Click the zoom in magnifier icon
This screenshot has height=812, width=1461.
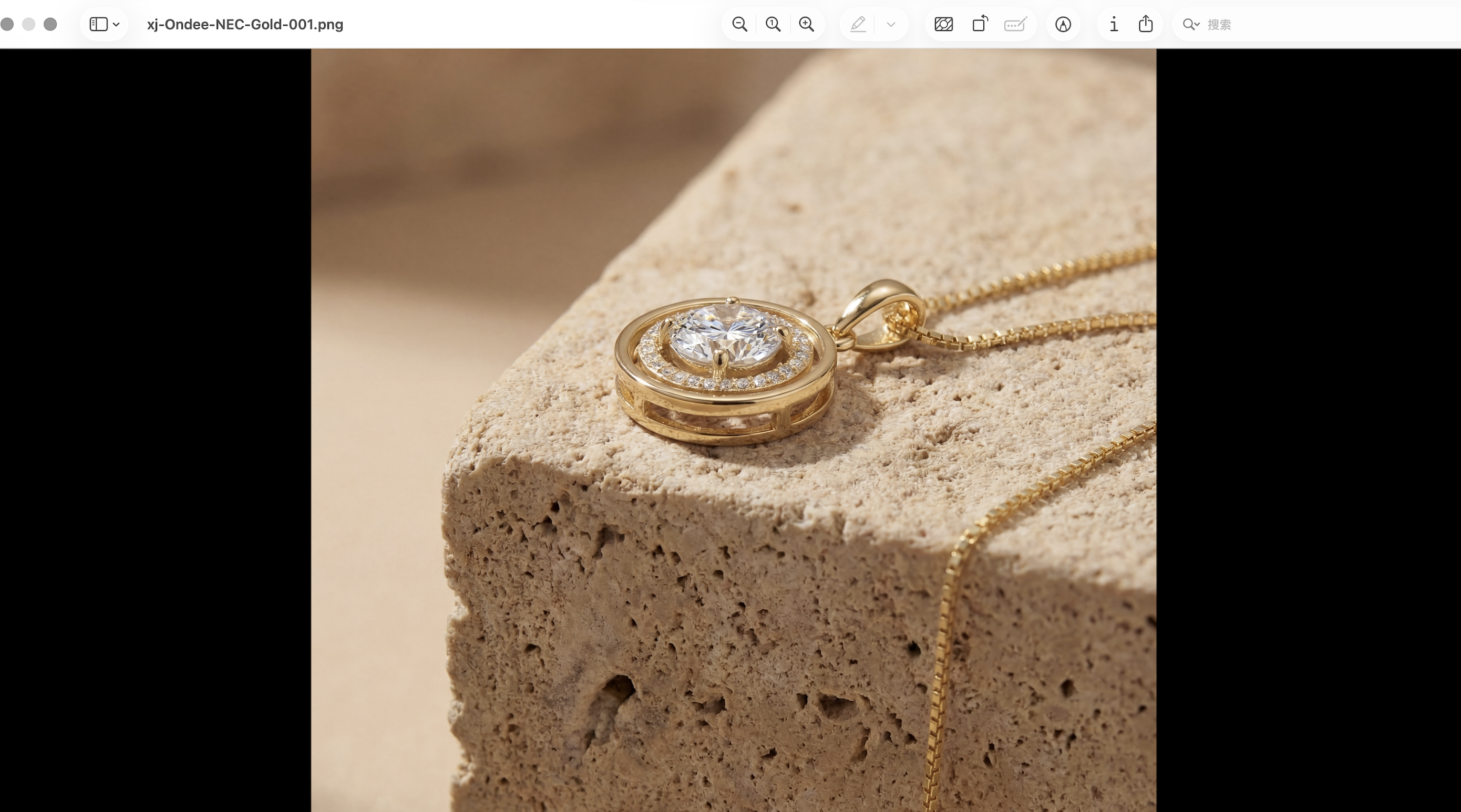(x=806, y=24)
